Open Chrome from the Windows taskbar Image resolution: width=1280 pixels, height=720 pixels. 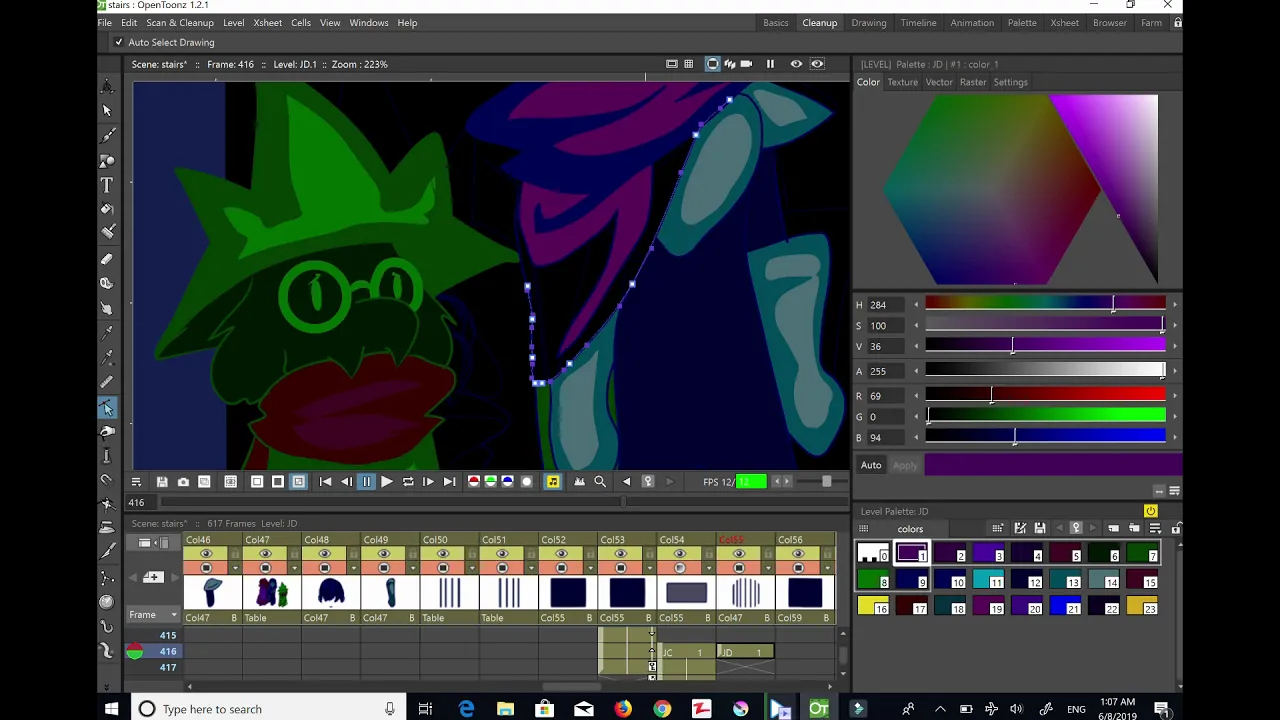coord(662,709)
